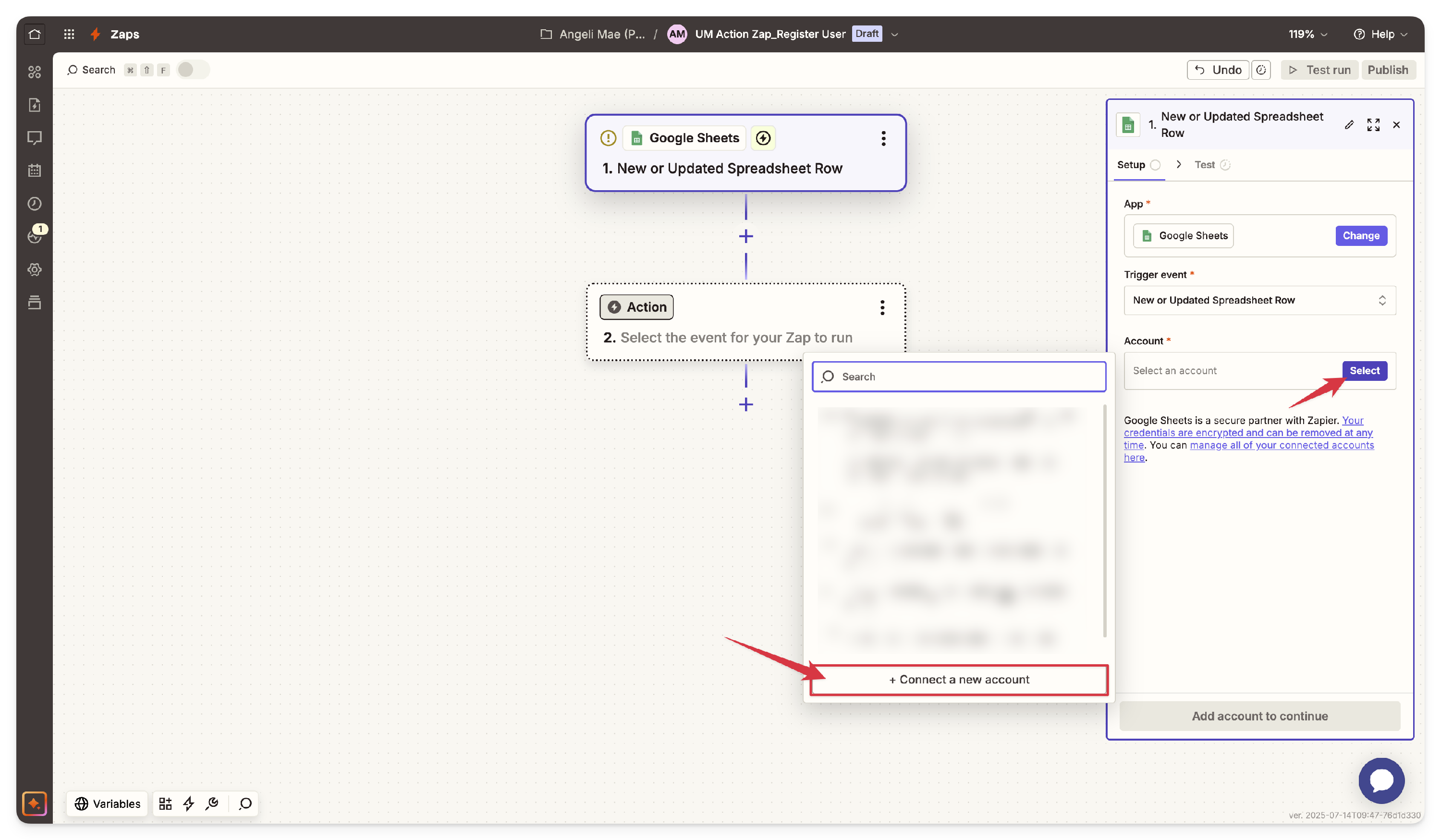
Task: Switch to the Test tab
Action: [1212, 165]
